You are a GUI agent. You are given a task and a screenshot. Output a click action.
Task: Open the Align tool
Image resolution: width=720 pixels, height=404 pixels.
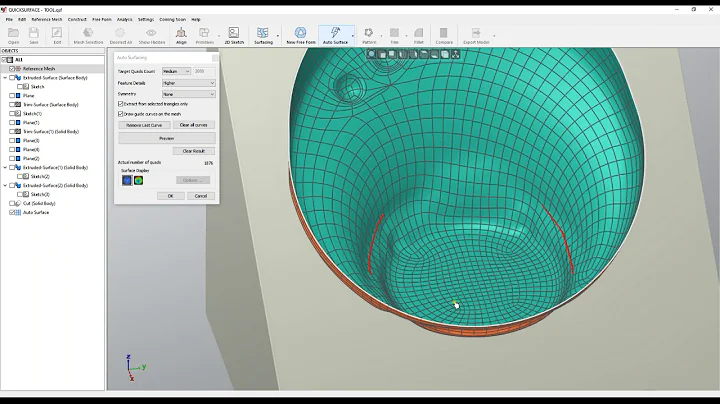pyautogui.click(x=181, y=35)
